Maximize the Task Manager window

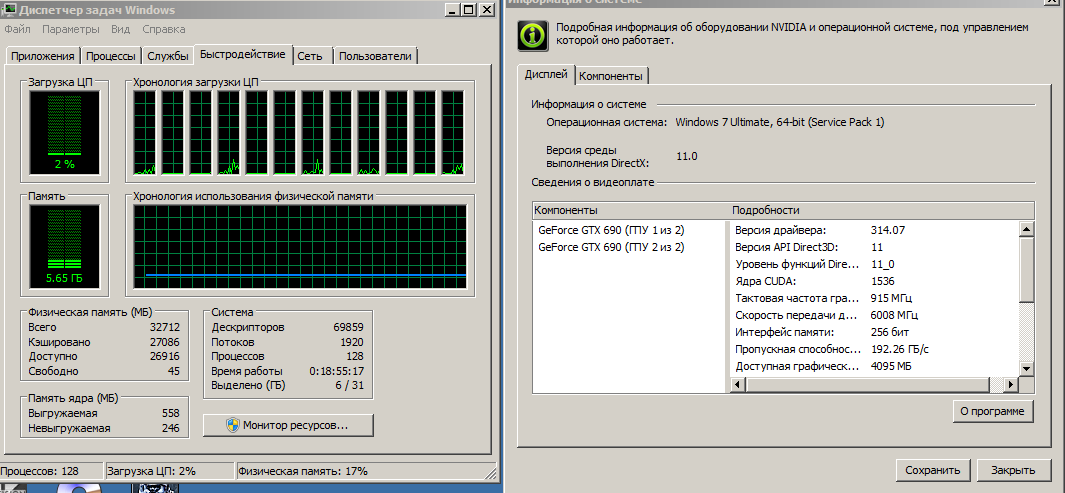tap(469, 10)
